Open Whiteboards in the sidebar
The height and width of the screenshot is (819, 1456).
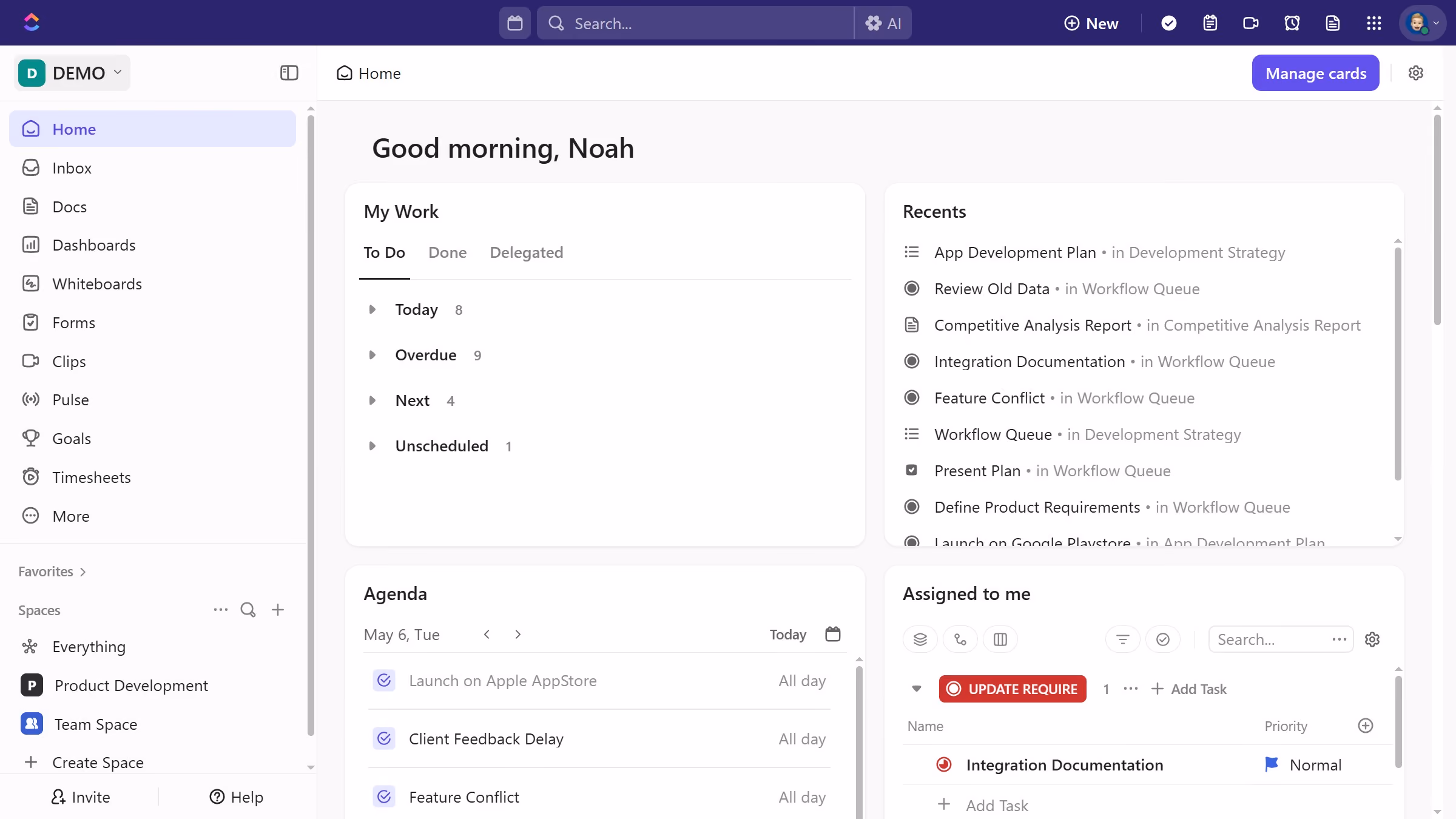[x=152, y=284]
